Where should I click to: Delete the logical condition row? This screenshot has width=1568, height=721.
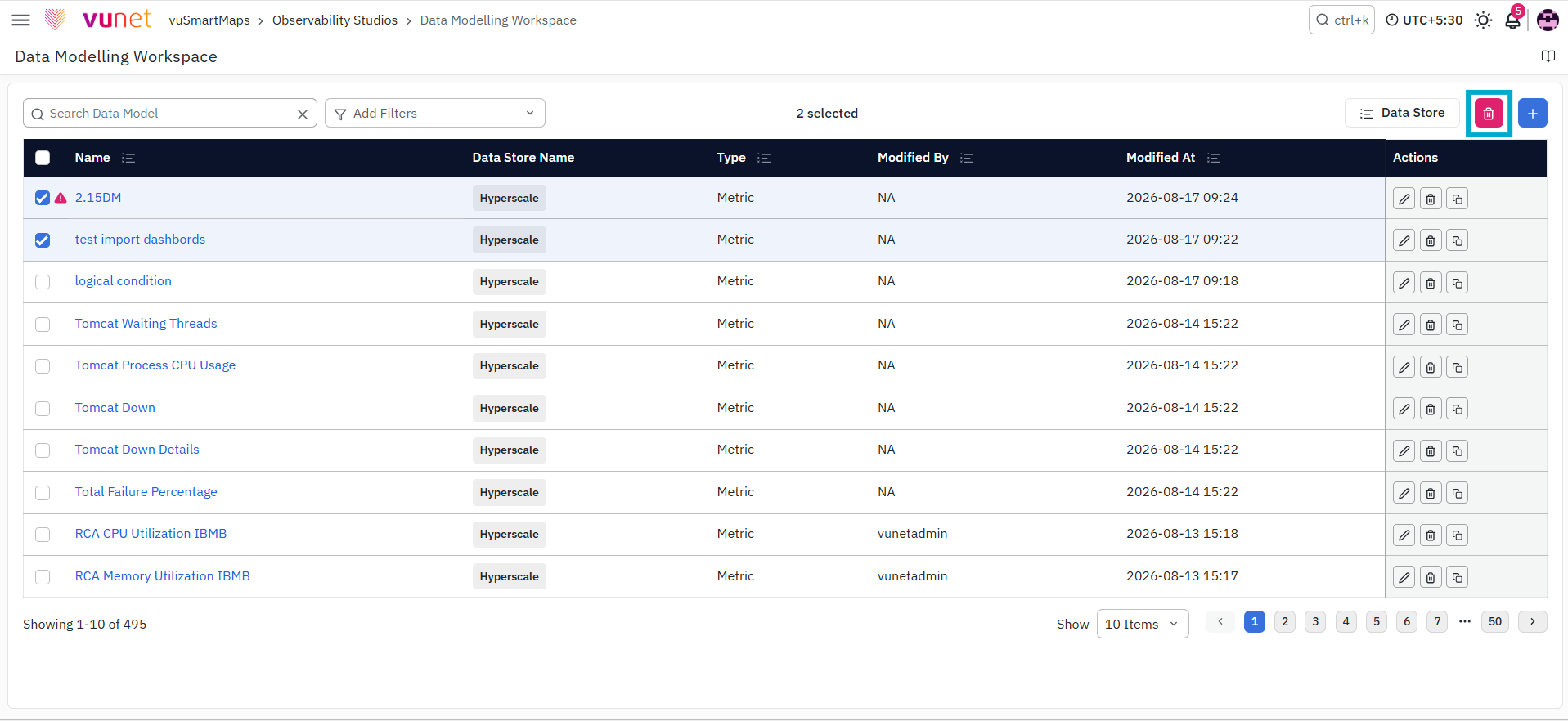coord(1430,283)
